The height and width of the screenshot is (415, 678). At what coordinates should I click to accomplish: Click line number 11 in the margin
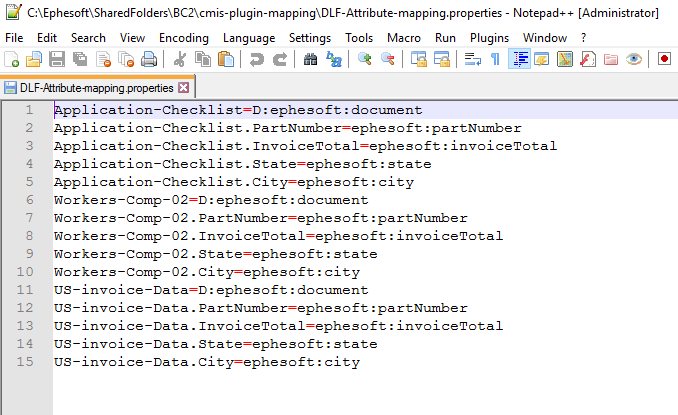pos(25,290)
